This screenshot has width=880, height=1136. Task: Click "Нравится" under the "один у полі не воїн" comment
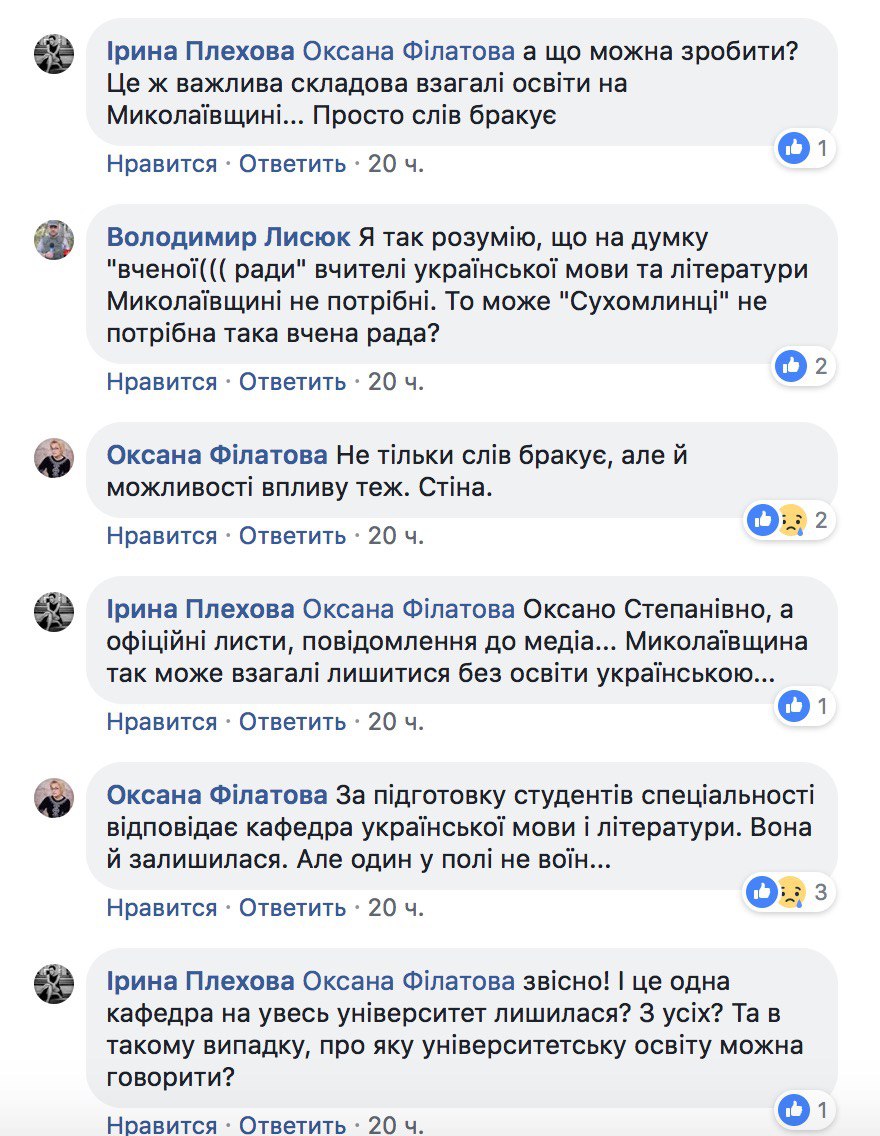point(162,908)
